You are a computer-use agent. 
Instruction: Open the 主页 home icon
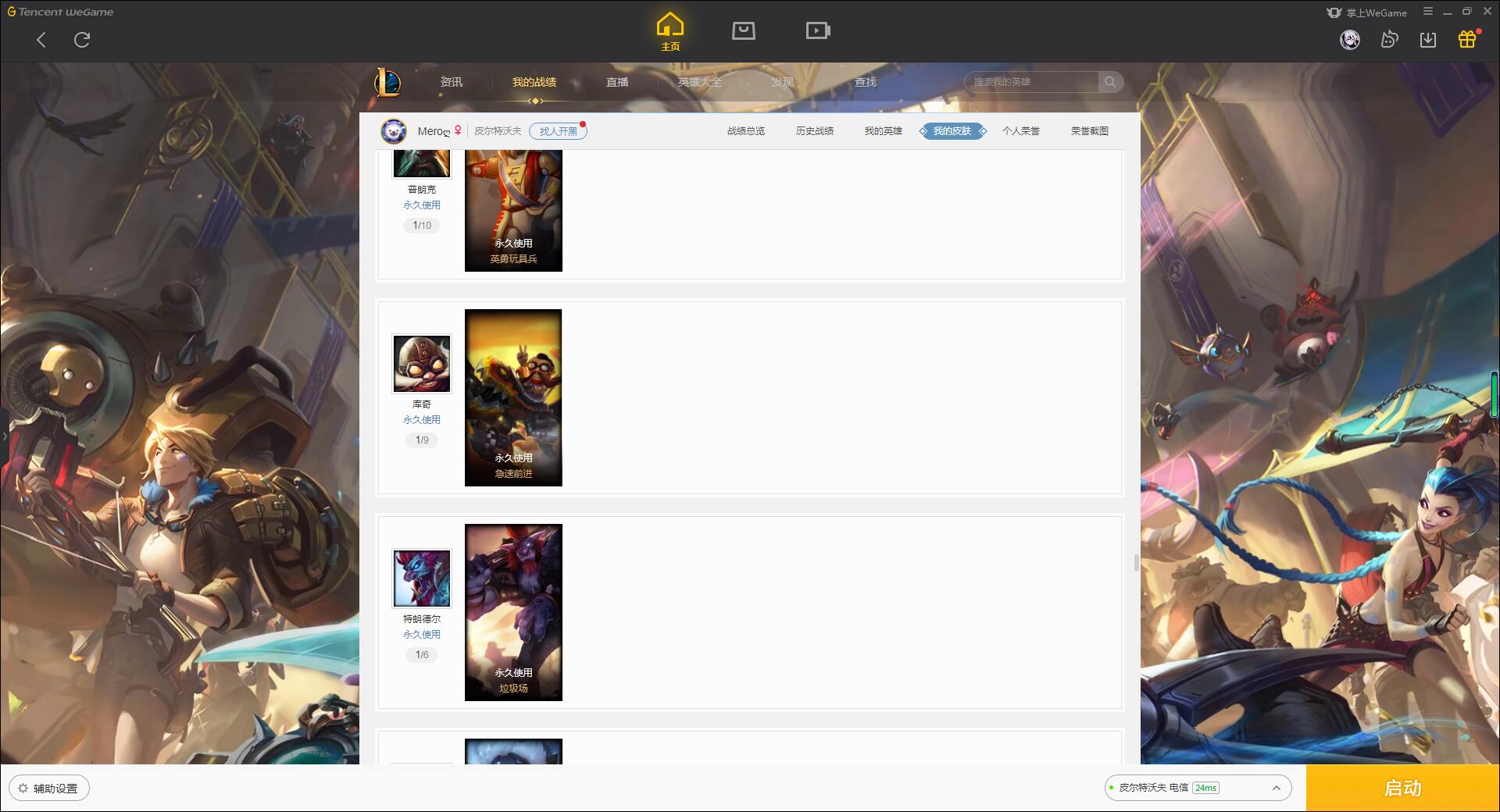coord(670,32)
